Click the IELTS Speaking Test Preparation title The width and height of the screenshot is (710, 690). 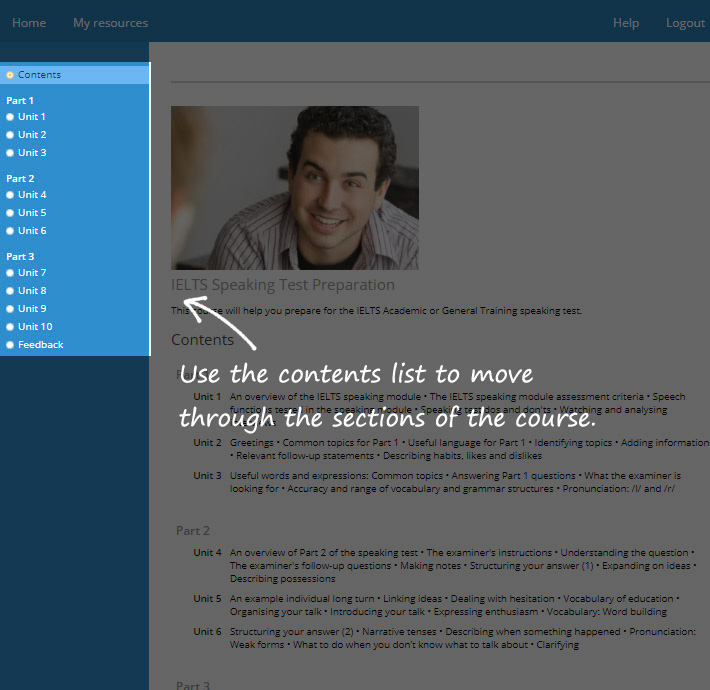point(283,285)
